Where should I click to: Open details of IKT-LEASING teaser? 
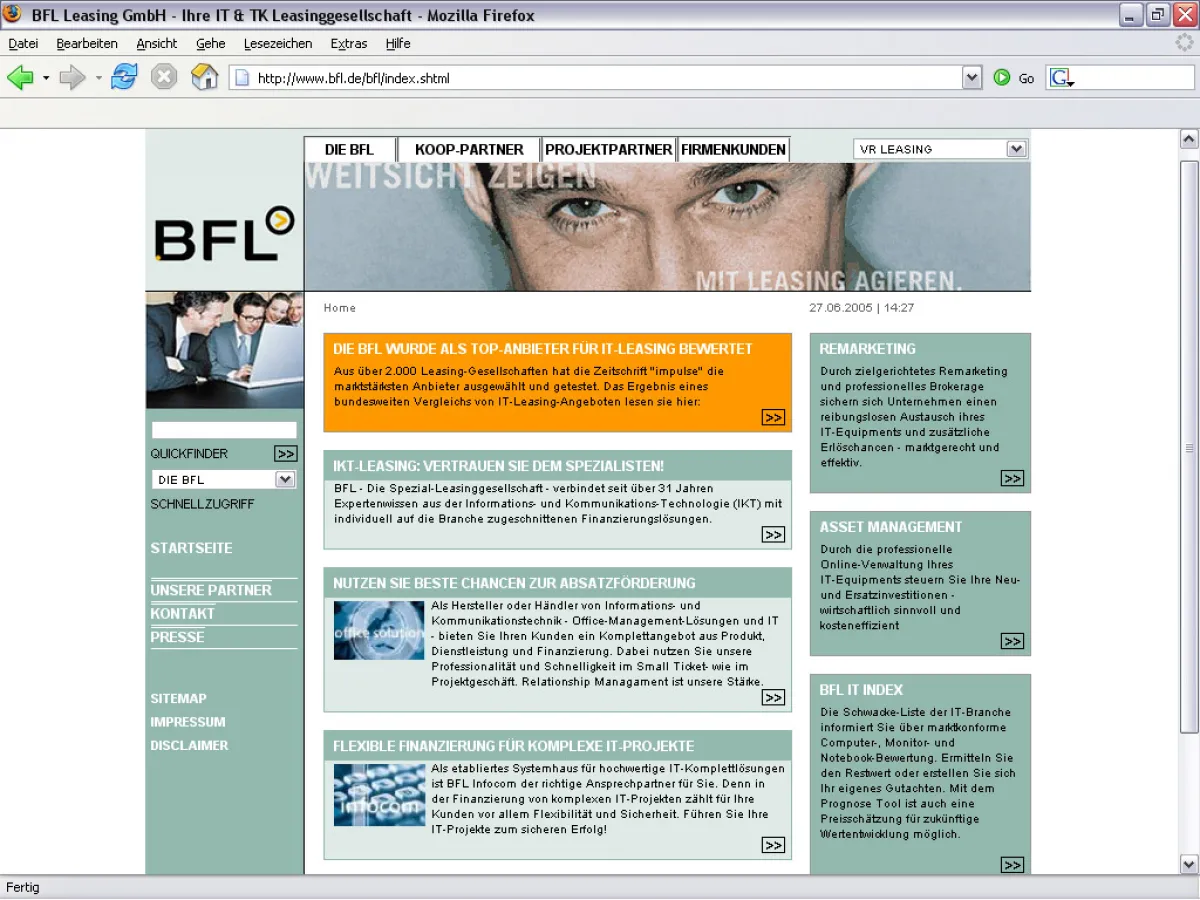[x=772, y=535]
